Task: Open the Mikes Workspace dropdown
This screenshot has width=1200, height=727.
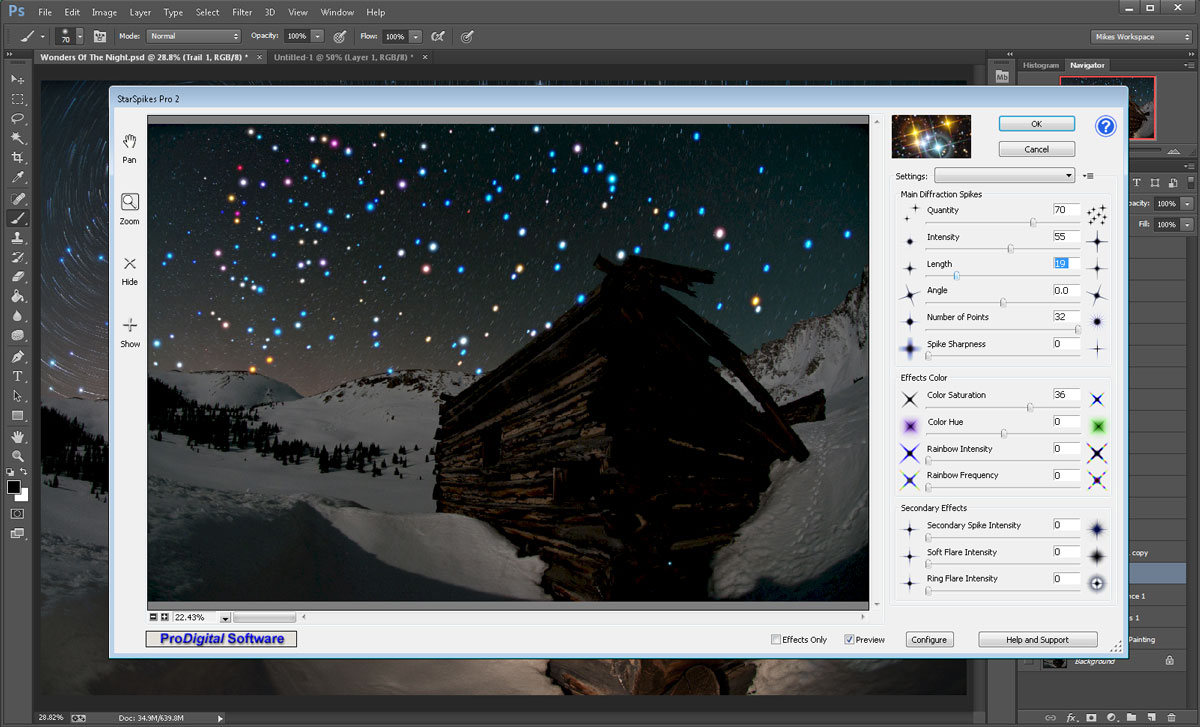Action: (x=1140, y=37)
